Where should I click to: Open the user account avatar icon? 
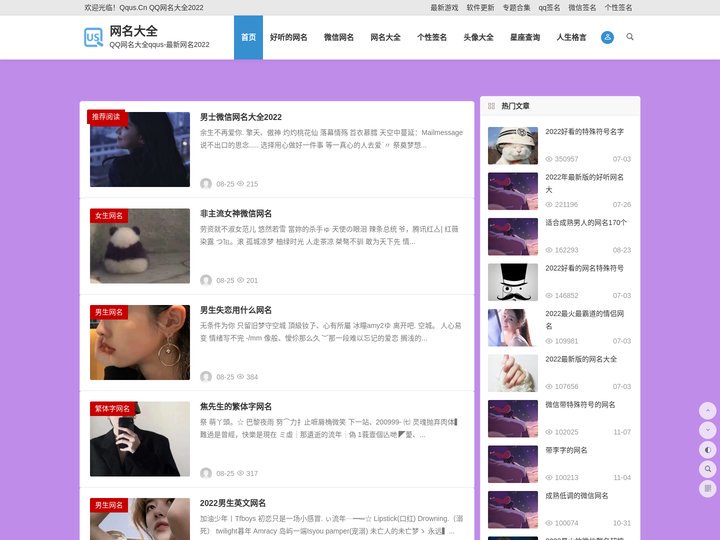pos(607,37)
